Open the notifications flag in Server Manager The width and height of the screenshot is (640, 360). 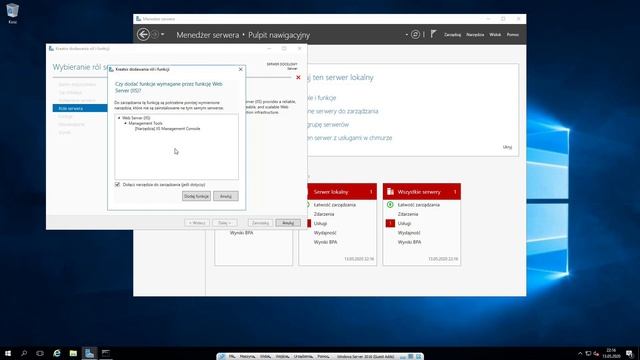pos(433,34)
